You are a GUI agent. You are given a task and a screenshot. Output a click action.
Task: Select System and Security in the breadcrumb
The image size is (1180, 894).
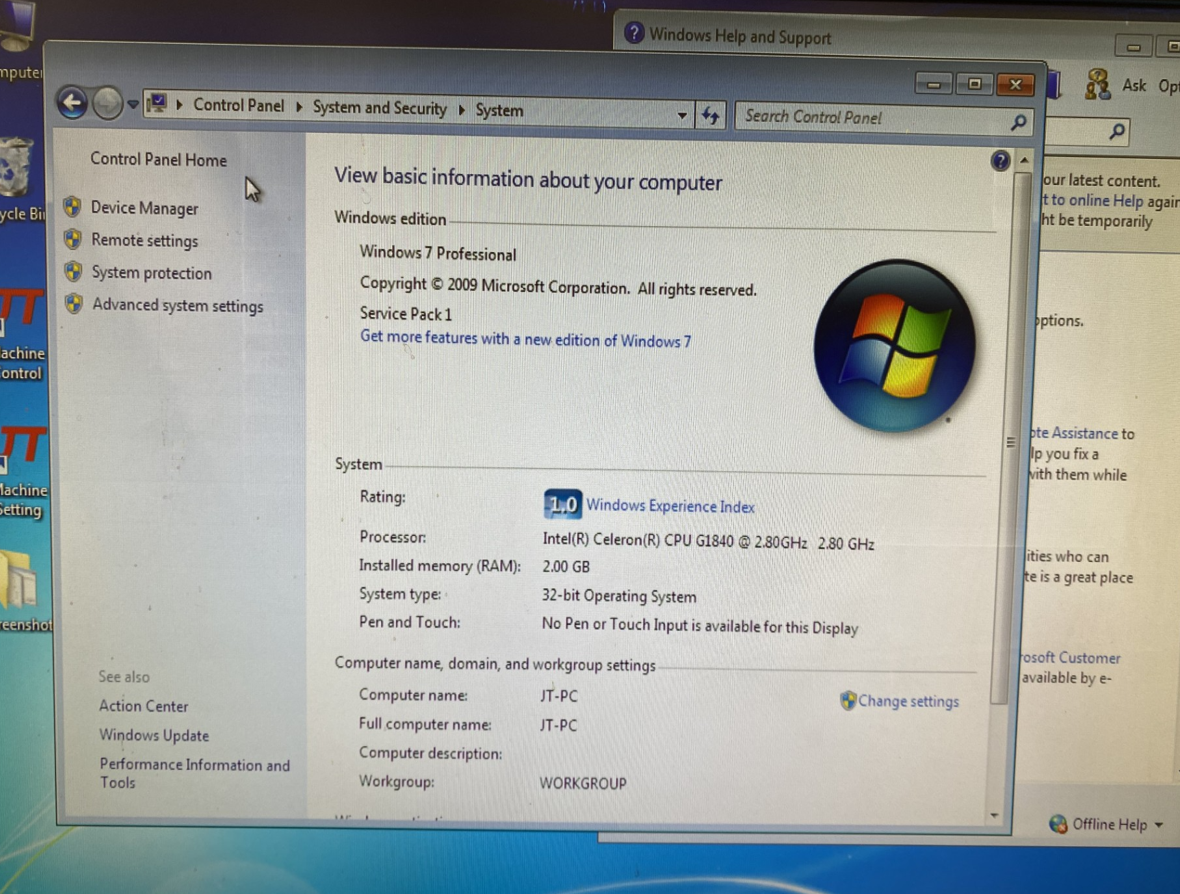pos(379,108)
